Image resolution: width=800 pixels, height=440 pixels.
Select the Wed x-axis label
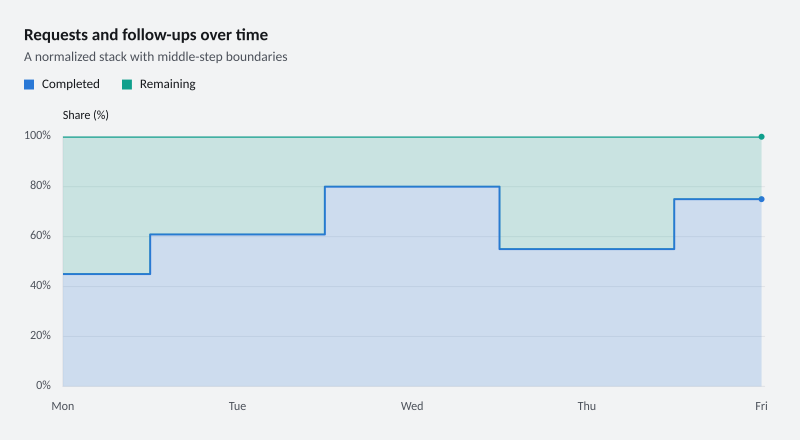[x=412, y=406]
